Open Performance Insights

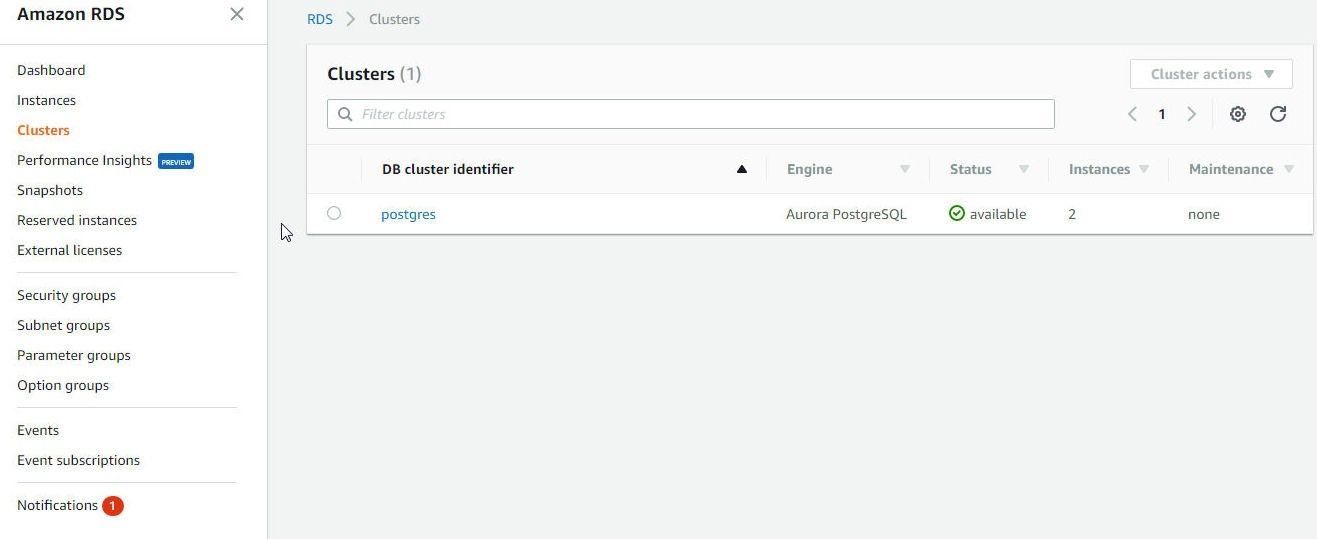coord(84,160)
